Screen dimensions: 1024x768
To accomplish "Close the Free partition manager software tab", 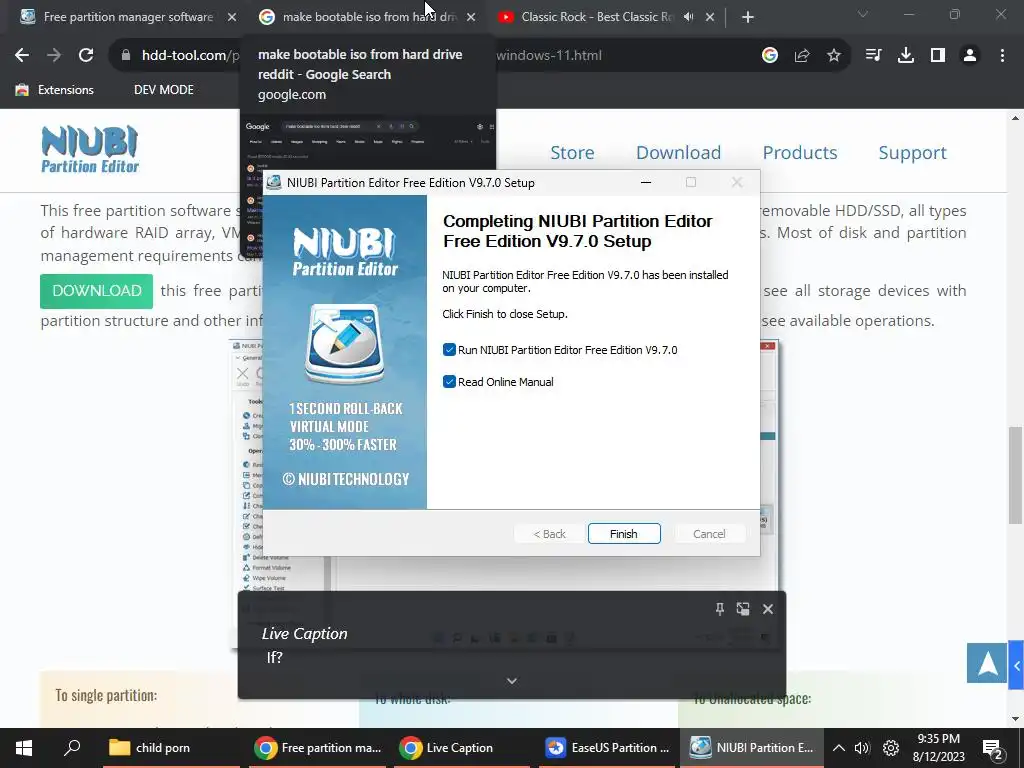I will 232,18.
